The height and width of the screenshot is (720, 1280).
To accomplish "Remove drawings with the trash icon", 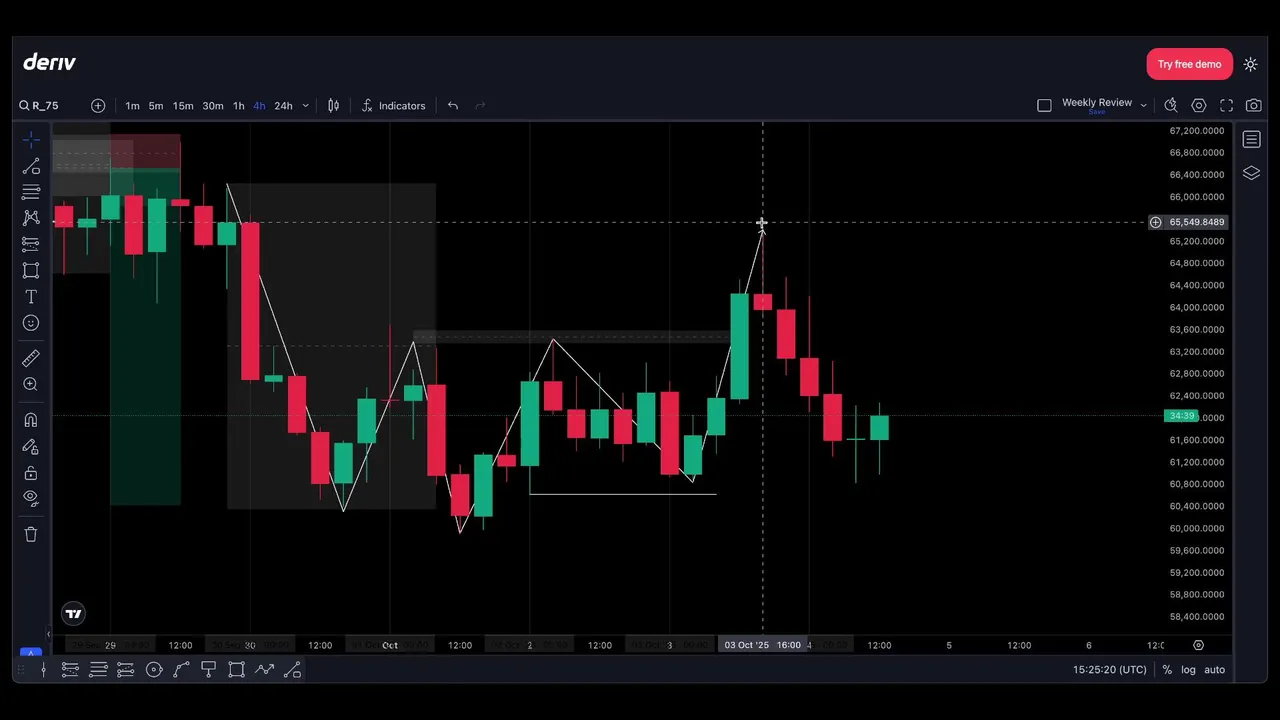I will 31,534.
